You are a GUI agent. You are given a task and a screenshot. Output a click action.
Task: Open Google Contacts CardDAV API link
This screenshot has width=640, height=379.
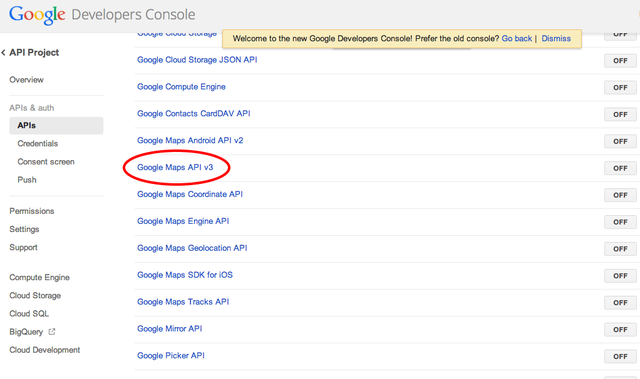pyautogui.click(x=193, y=114)
